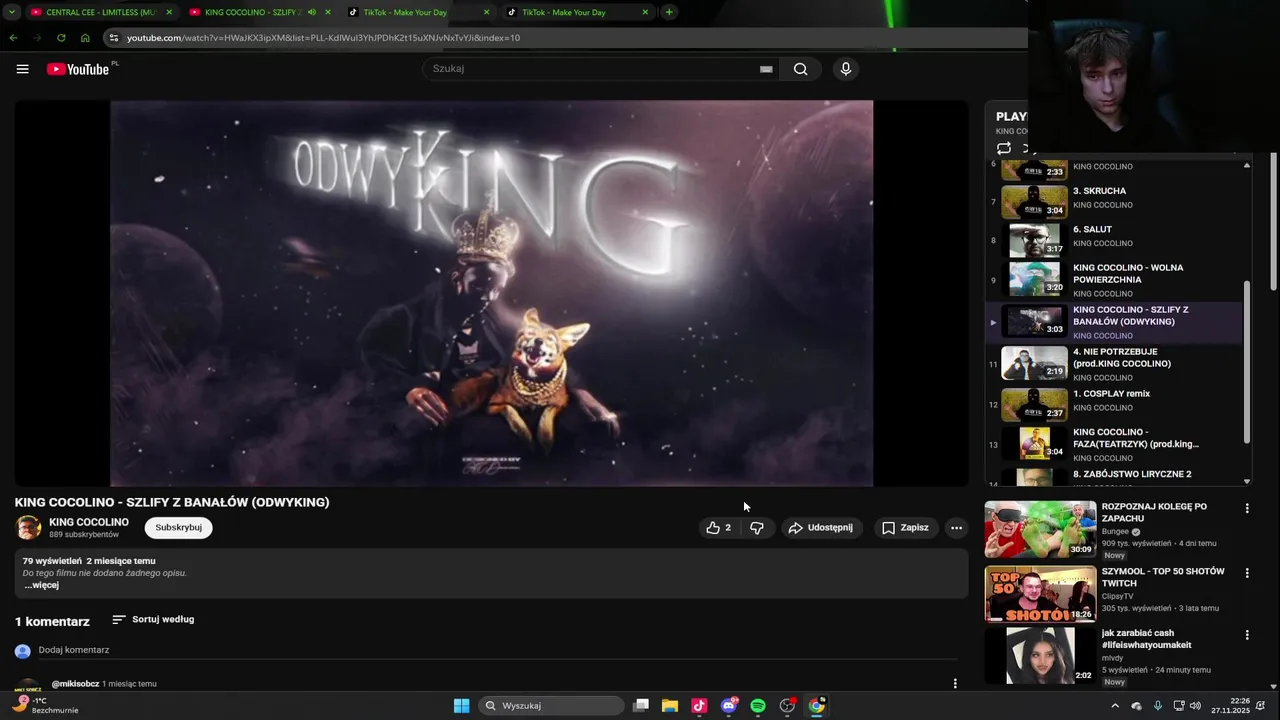Open SZYMOOL - TOP 50 SHOTÓW TWITCH thumbnail

coord(1040,594)
